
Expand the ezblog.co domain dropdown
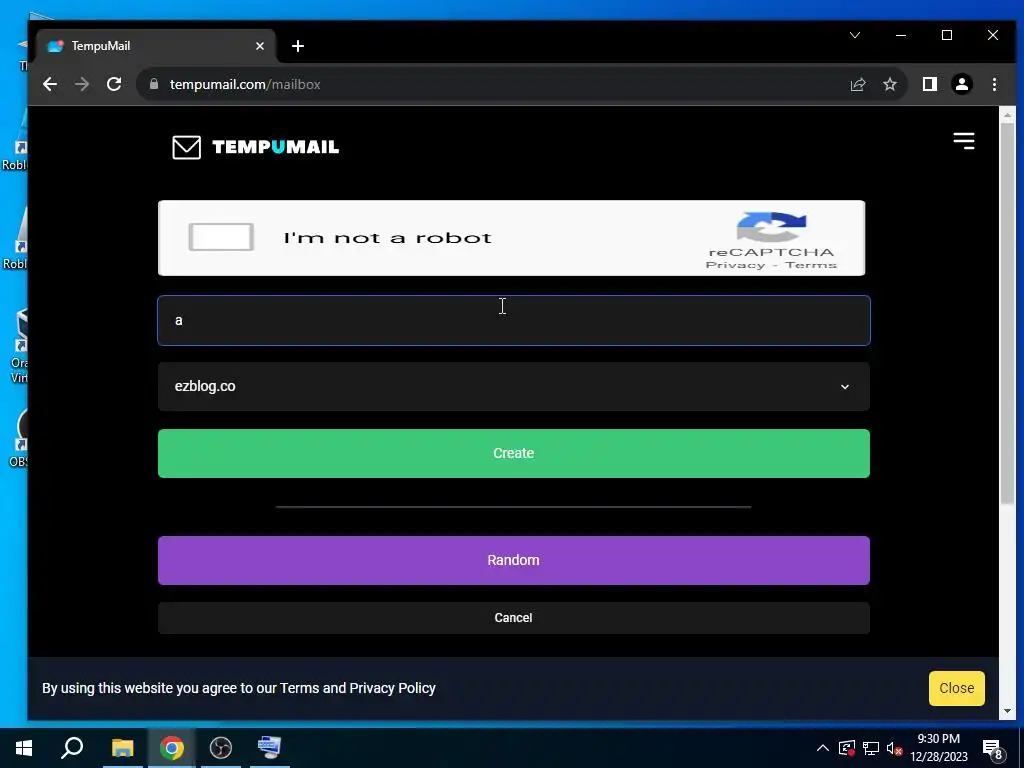click(513, 387)
